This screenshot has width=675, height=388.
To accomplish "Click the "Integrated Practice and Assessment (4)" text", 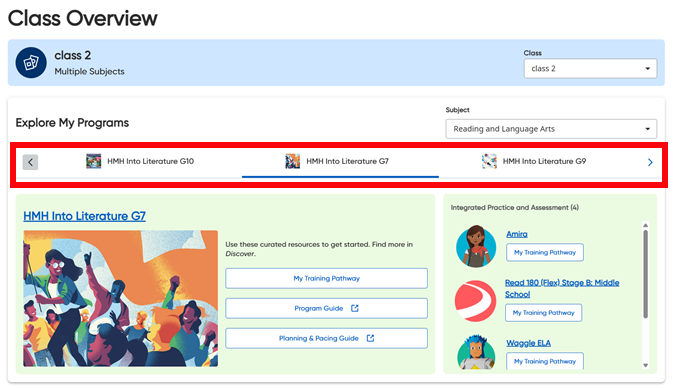I will click(x=514, y=208).
